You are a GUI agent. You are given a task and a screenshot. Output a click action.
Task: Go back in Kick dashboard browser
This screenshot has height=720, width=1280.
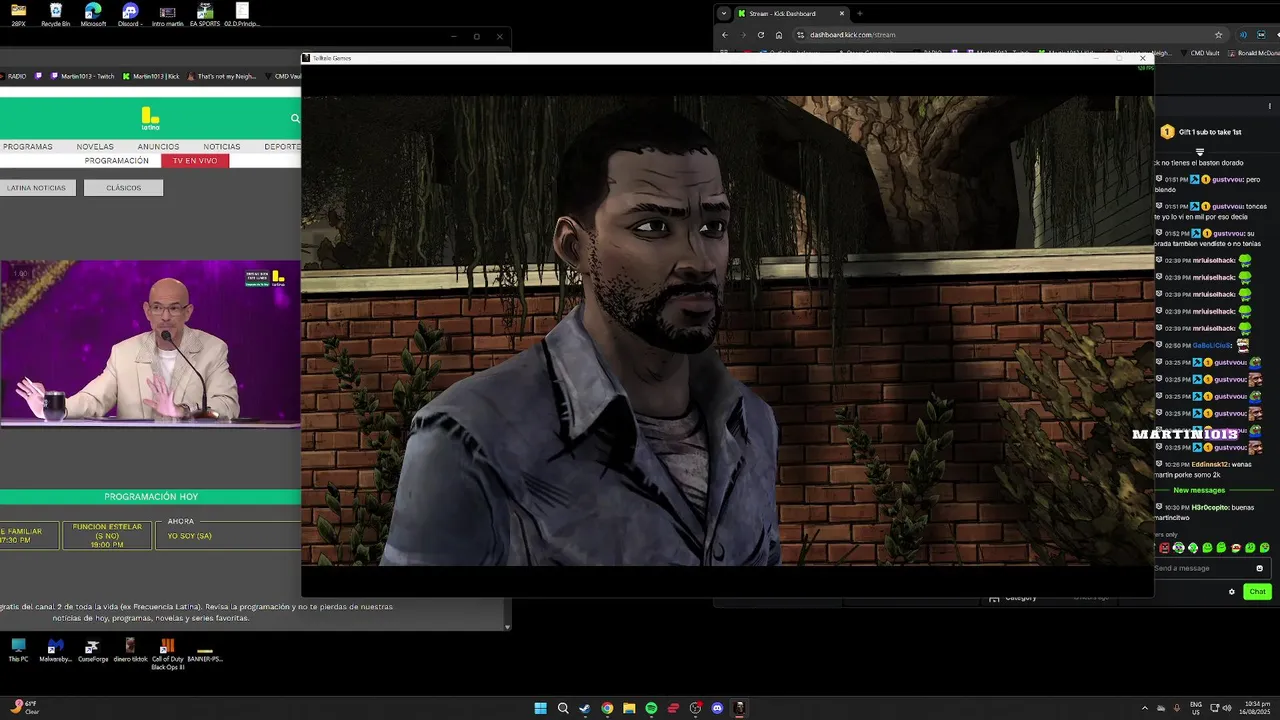point(726,34)
